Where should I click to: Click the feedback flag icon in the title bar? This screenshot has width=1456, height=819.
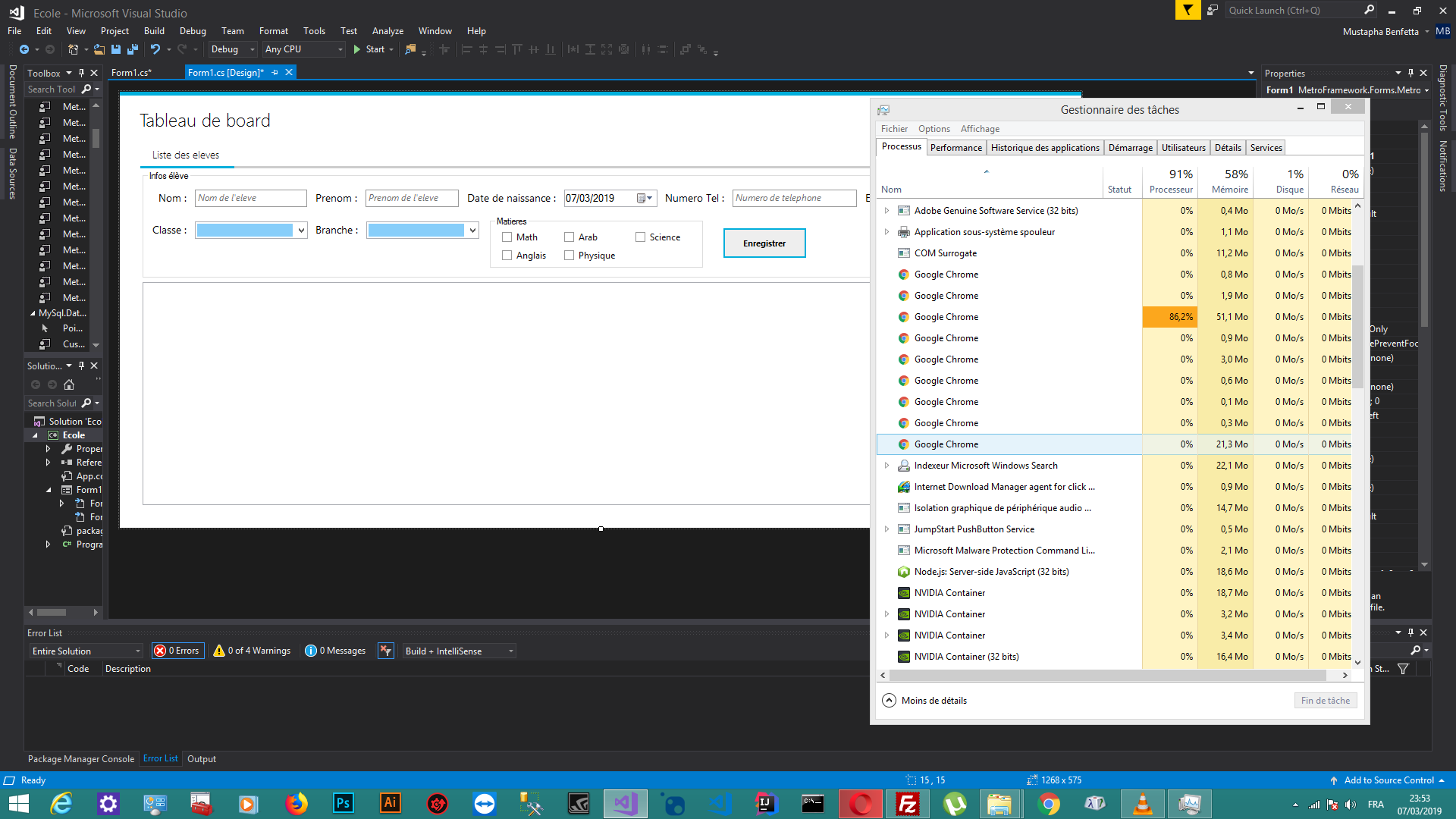(x=1188, y=10)
